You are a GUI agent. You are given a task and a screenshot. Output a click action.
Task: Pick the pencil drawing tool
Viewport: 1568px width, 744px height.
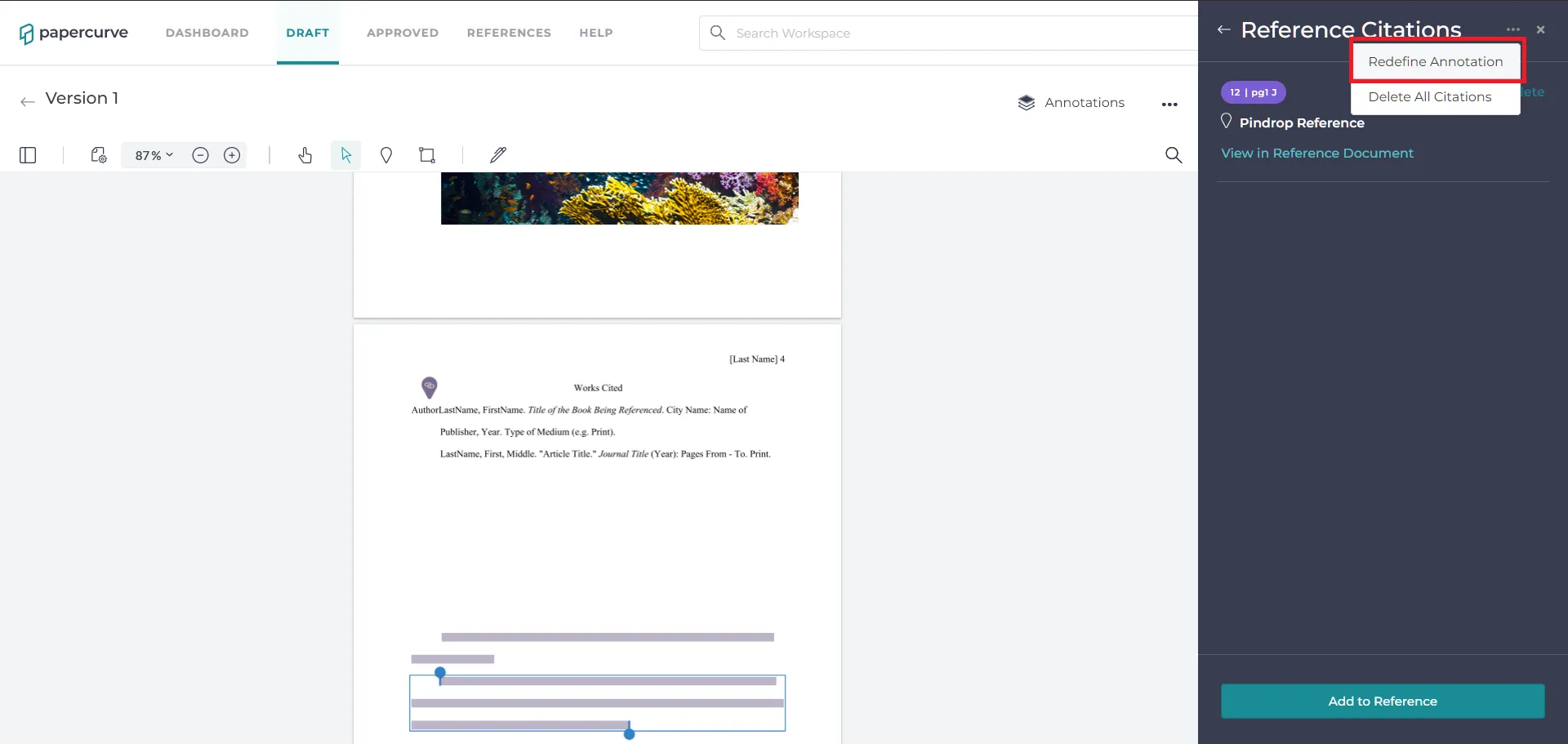[x=498, y=155]
